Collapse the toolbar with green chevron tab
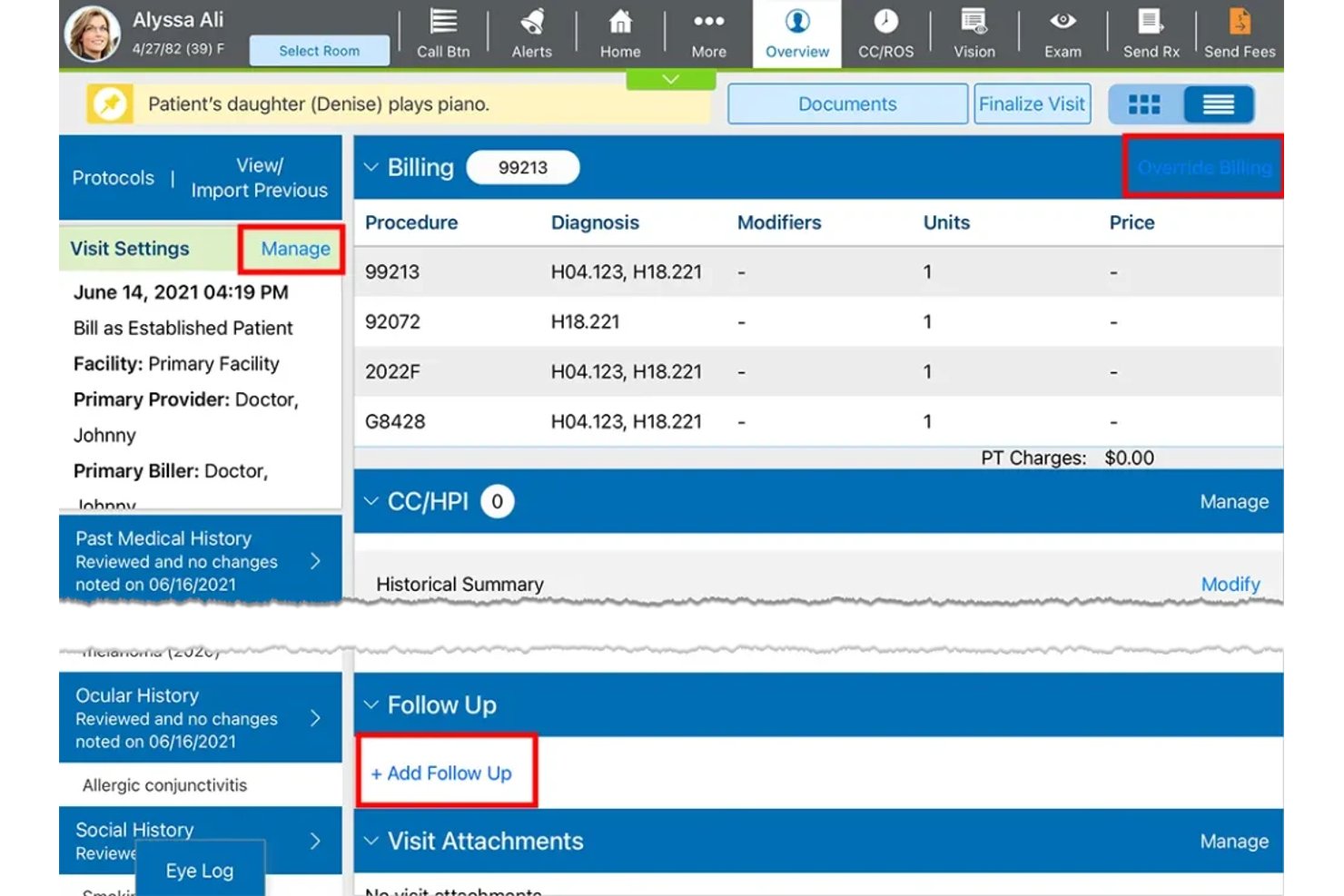This screenshot has height=896, width=1344. (x=670, y=80)
